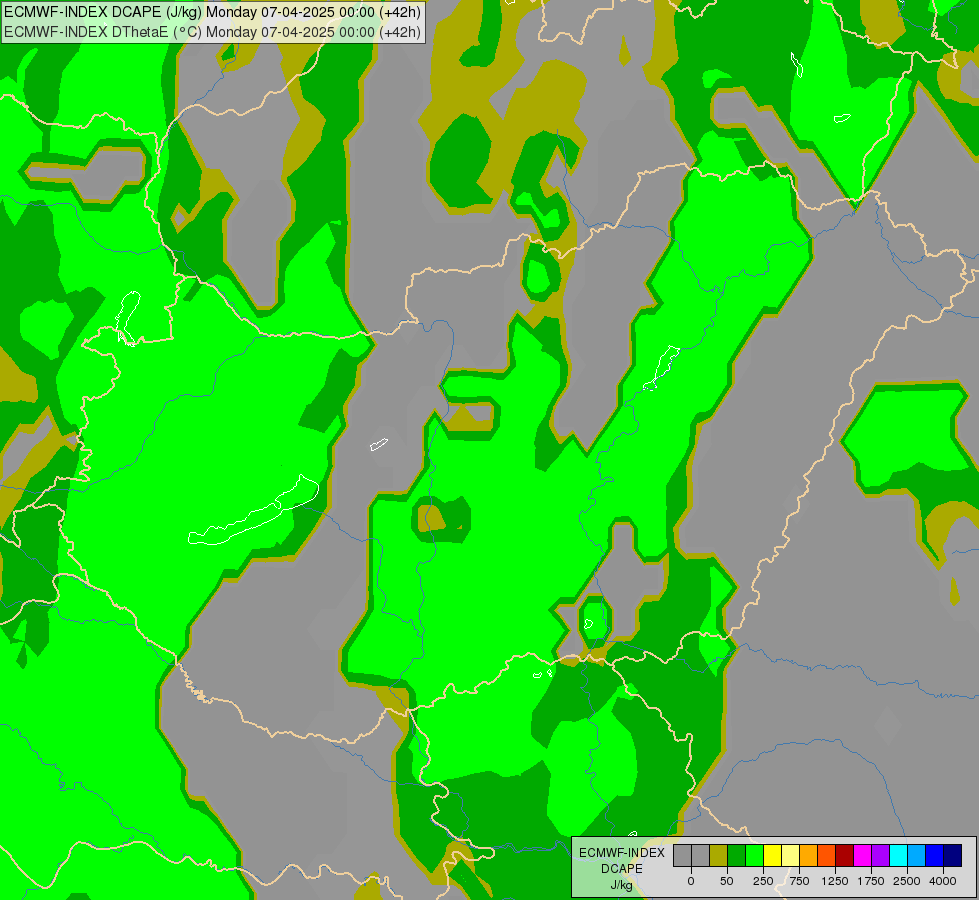Click the legend DCAPE label
979x900 pixels.
[x=622, y=869]
